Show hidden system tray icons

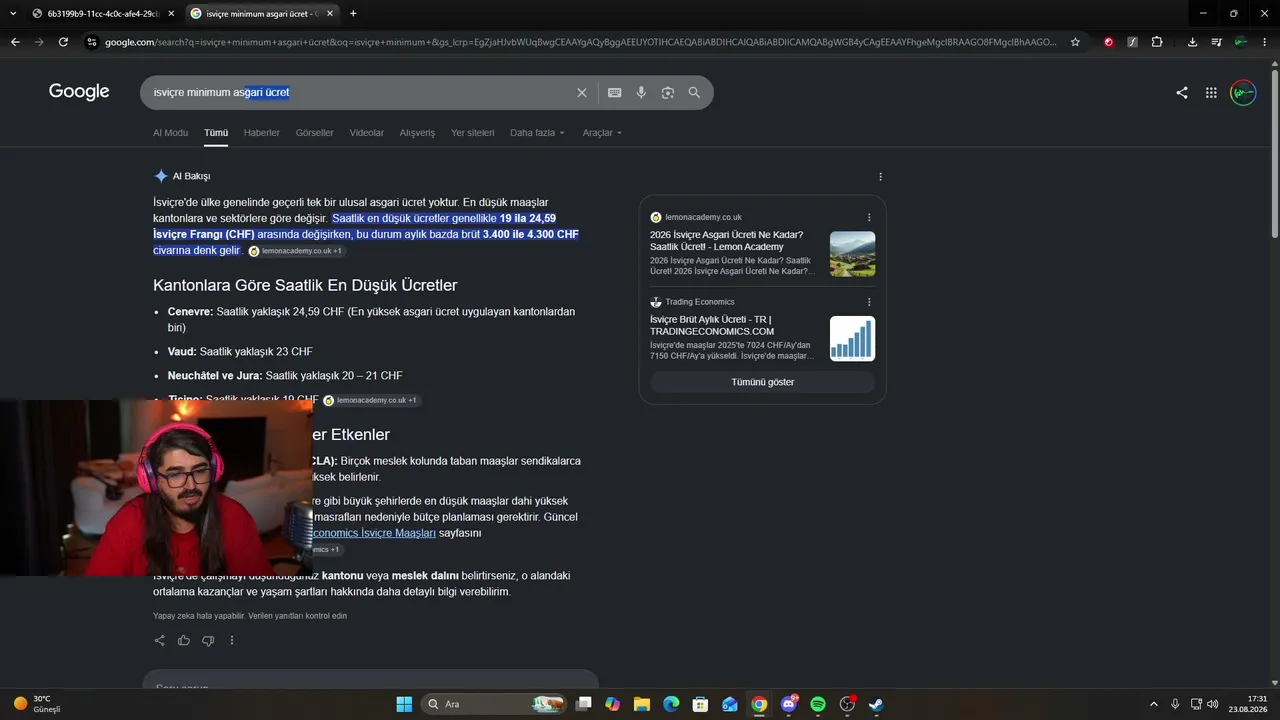[1153, 704]
